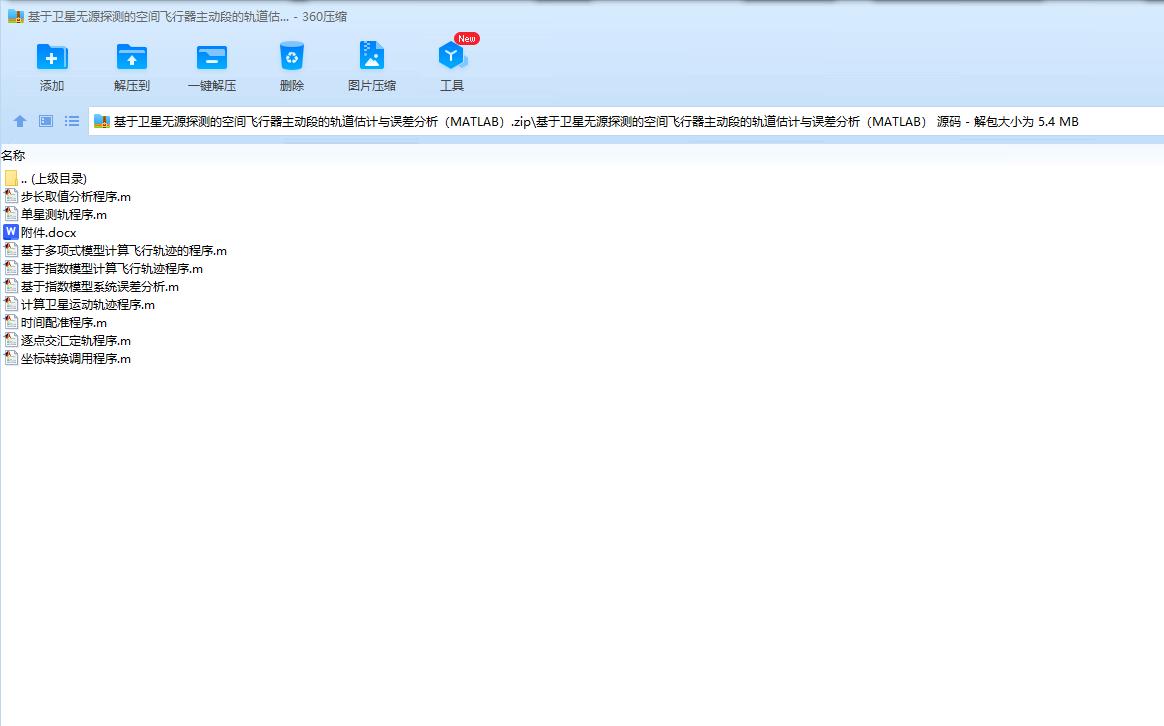Select file 步长取值分析程序.m
This screenshot has height=726, width=1164.
(76, 197)
